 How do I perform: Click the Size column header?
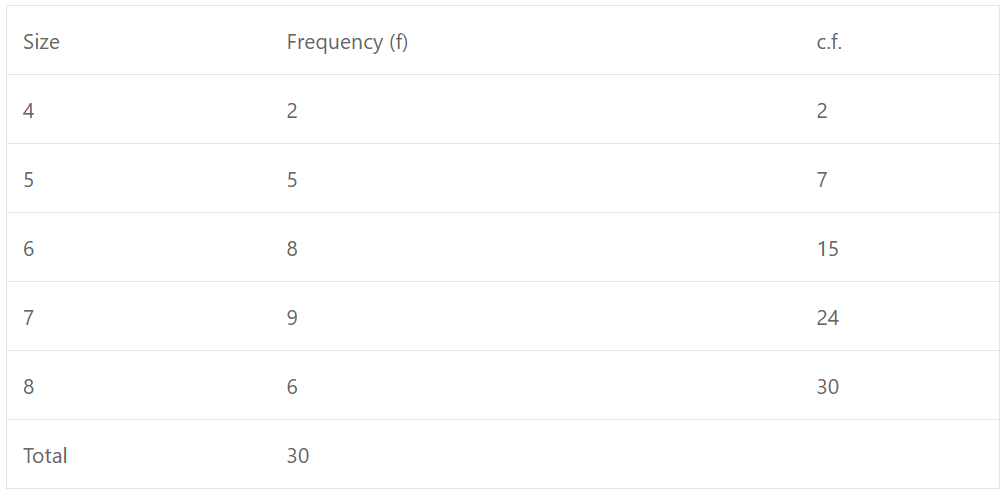[41, 42]
